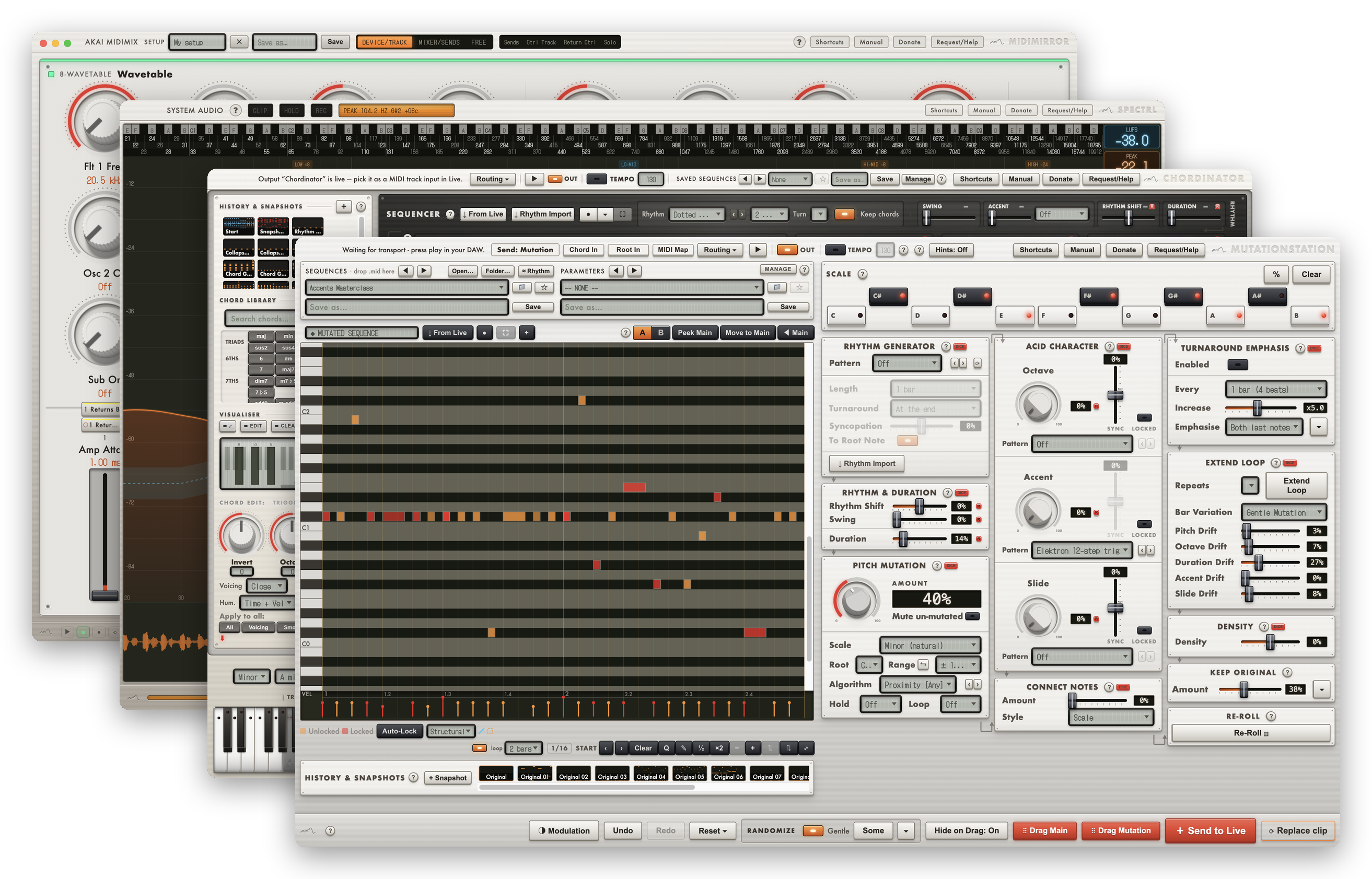
Task: Toggle the Randomize switch in footer
Action: point(812,831)
